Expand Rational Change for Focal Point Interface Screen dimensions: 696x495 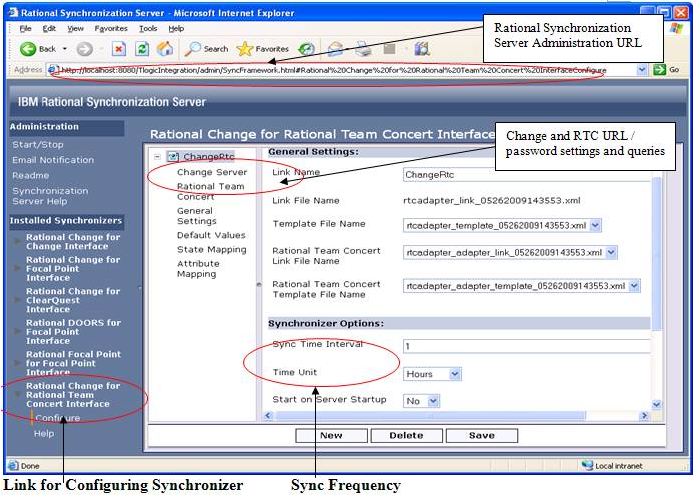click(17, 268)
